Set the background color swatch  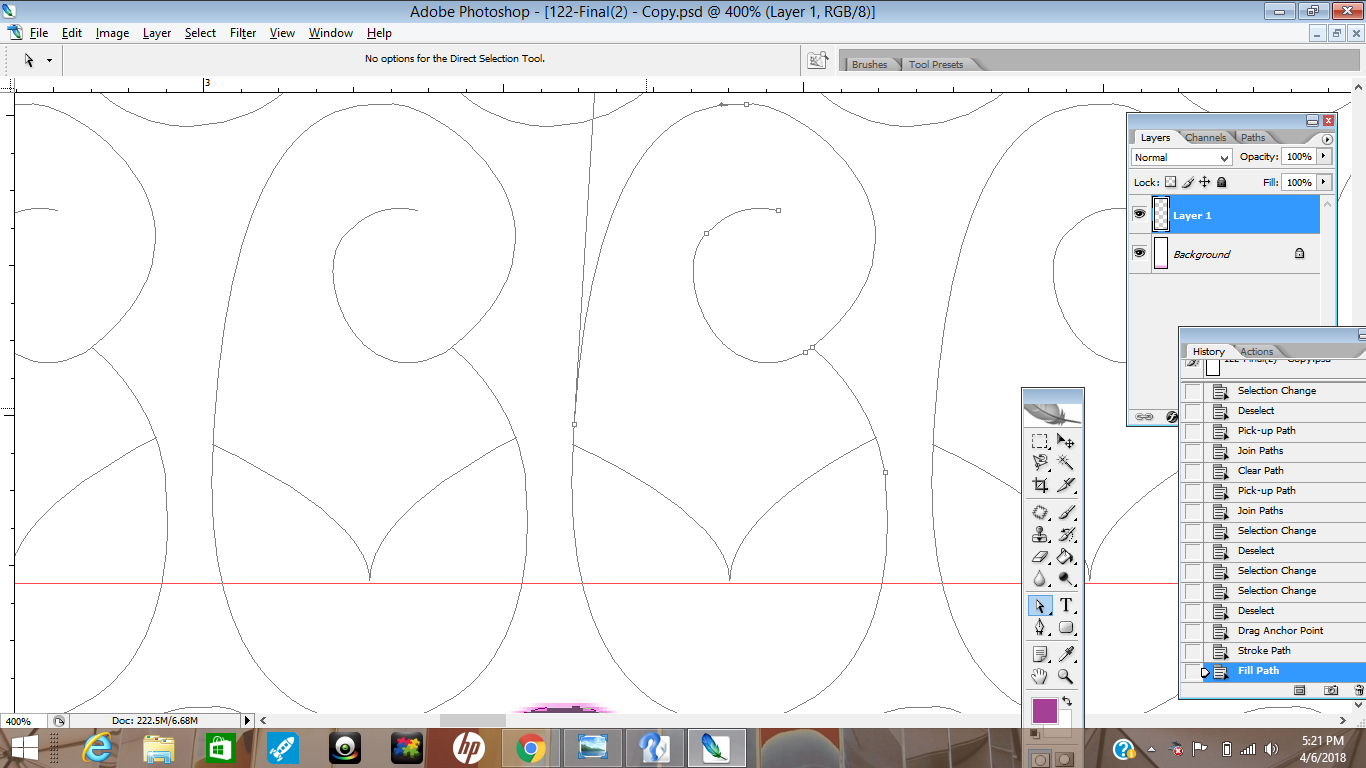1066,722
